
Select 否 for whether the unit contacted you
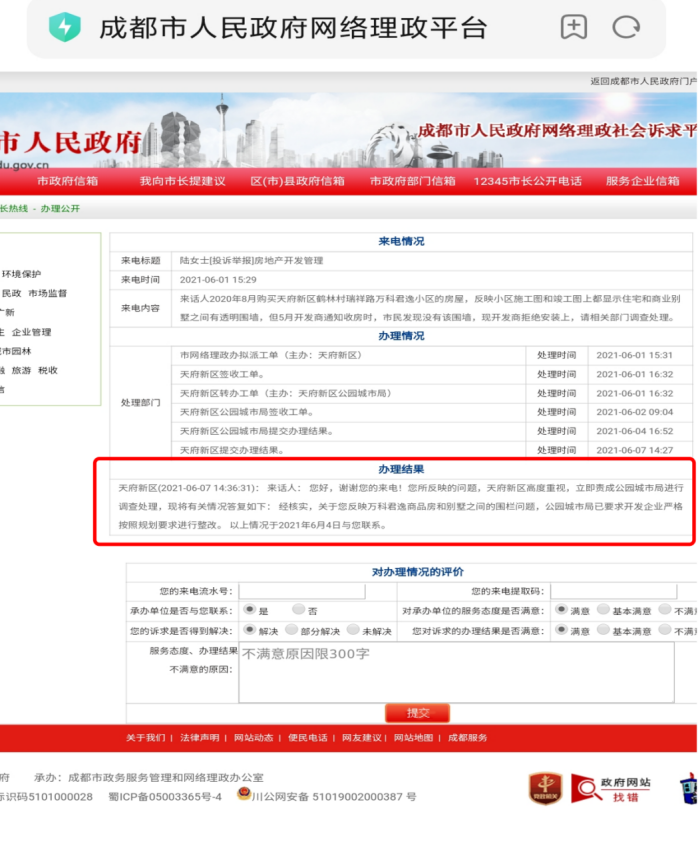tap(299, 609)
